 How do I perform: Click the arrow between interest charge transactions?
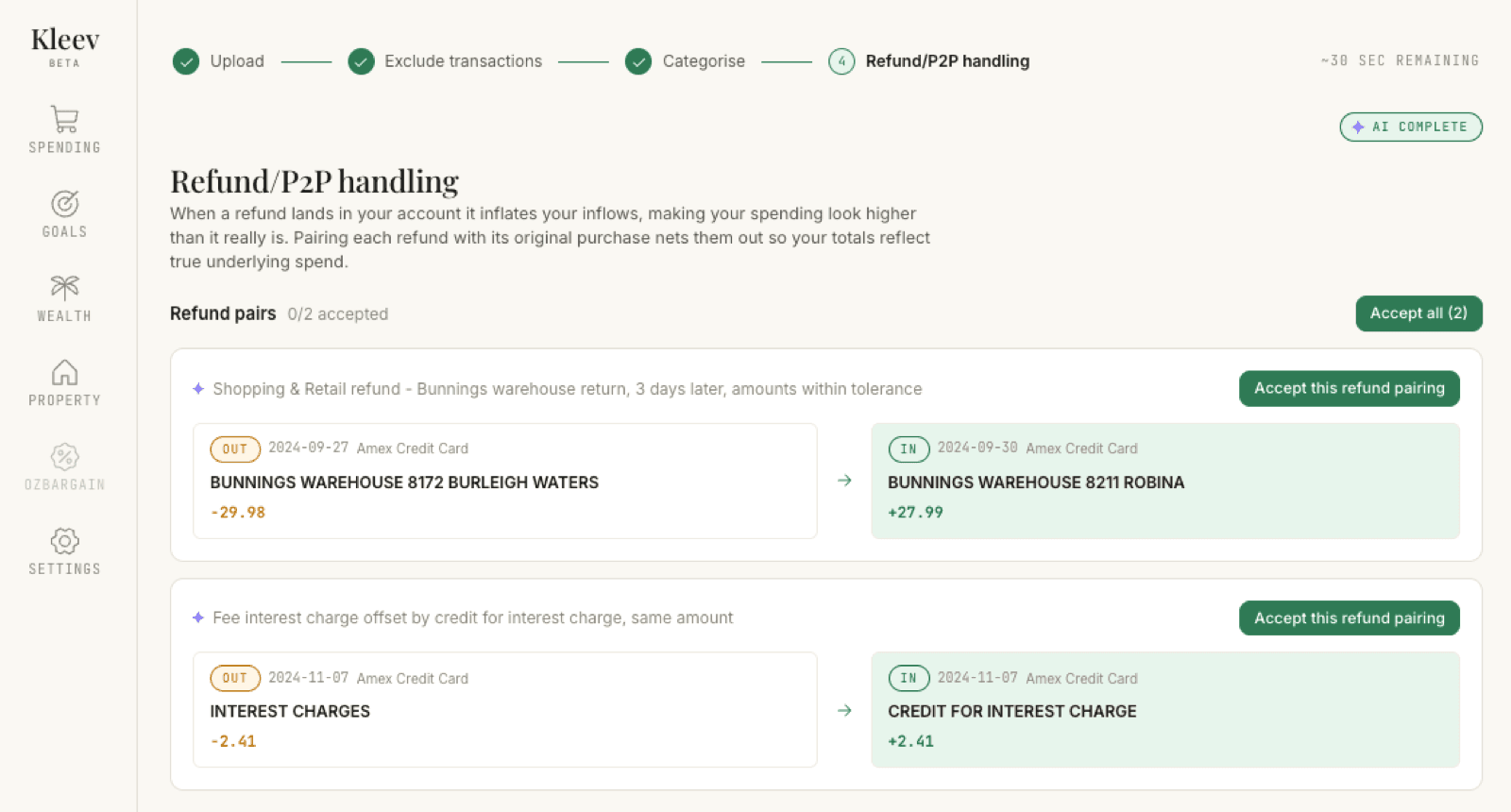[844, 710]
